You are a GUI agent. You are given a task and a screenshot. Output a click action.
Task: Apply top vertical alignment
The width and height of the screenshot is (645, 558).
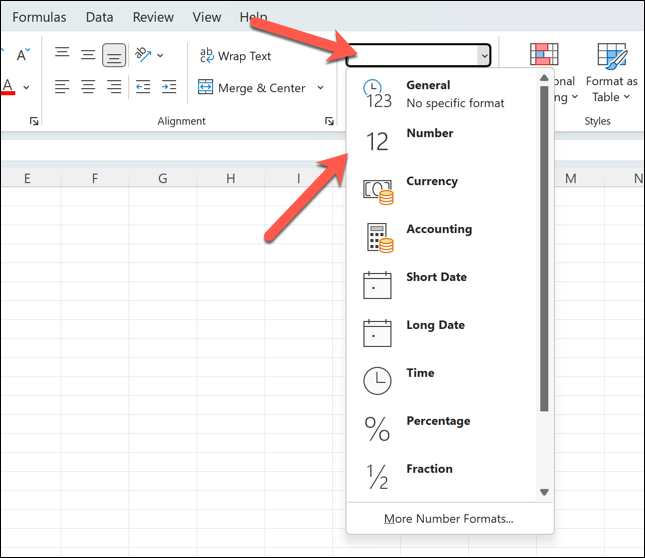coord(62,55)
